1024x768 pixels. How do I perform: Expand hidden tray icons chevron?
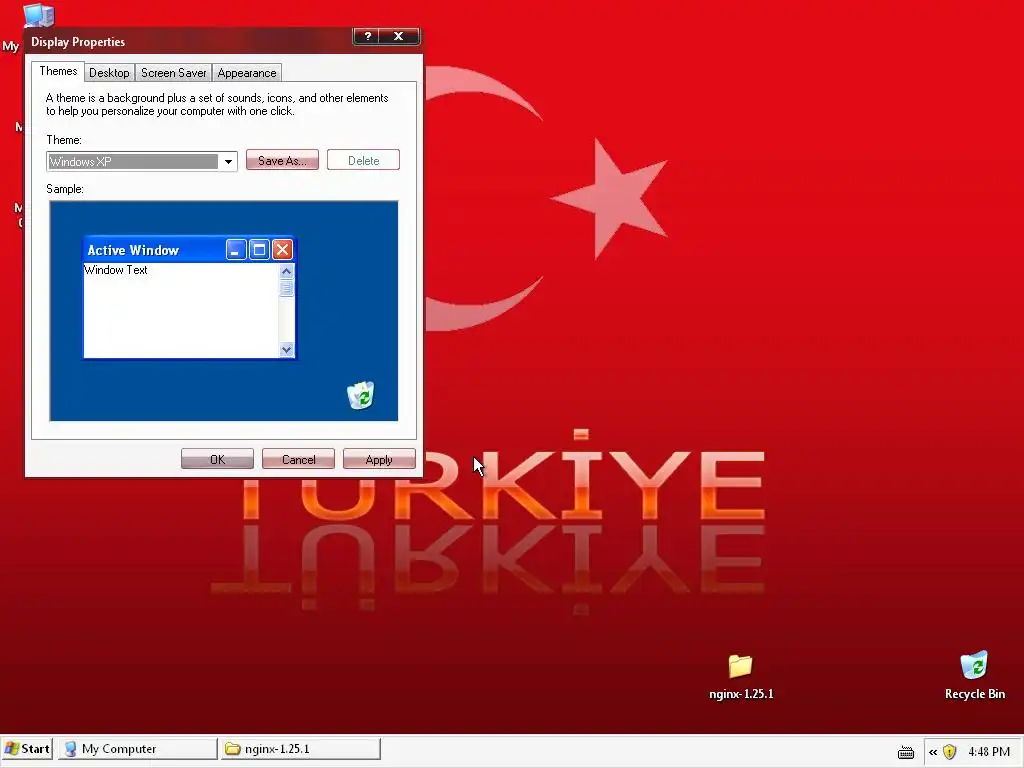pyautogui.click(x=933, y=752)
